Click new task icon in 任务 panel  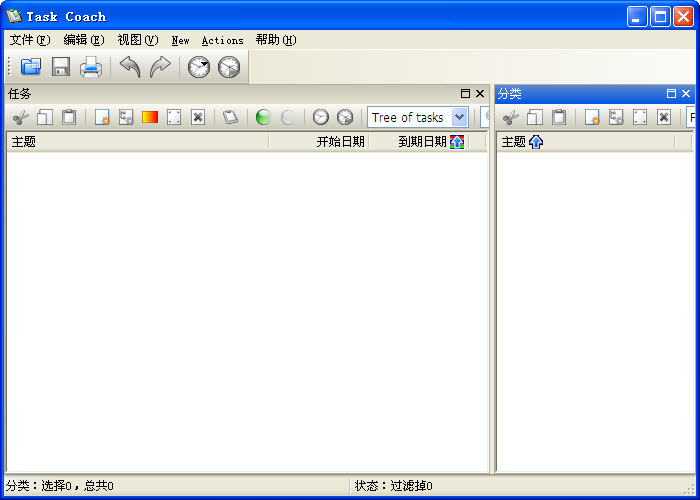102,117
